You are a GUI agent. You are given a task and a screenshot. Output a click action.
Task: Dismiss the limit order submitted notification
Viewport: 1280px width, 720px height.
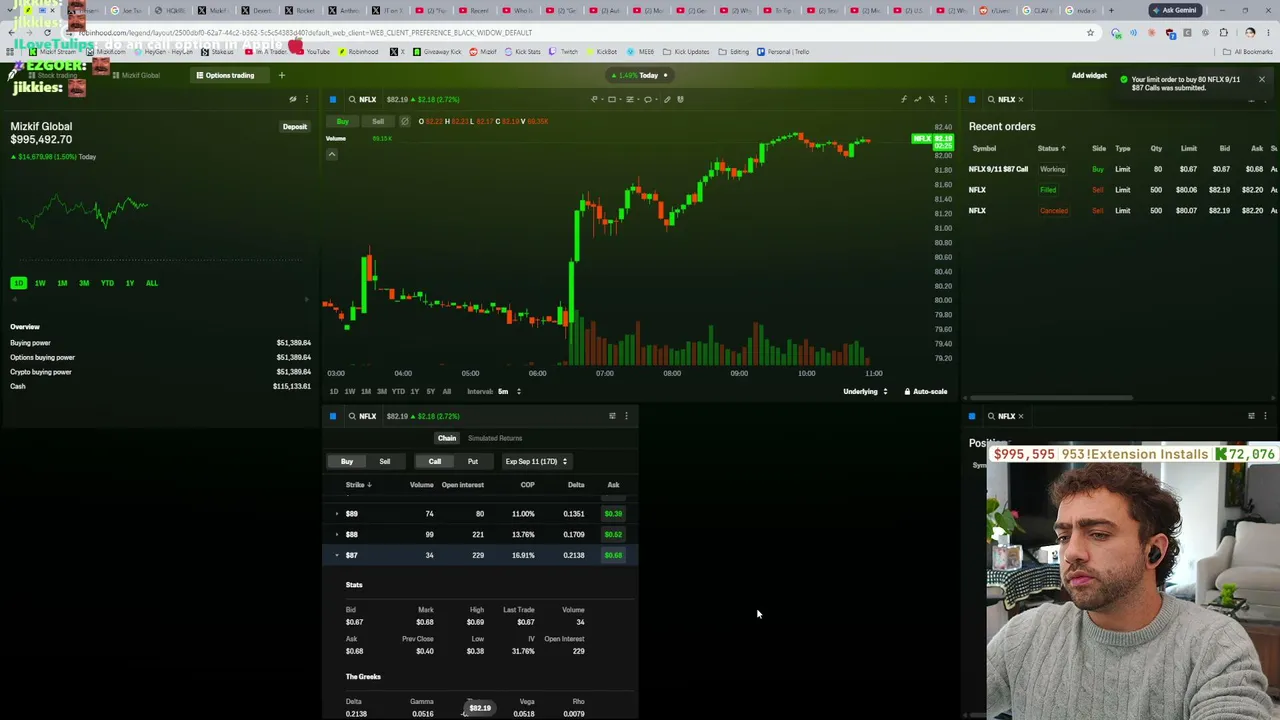1262,79
